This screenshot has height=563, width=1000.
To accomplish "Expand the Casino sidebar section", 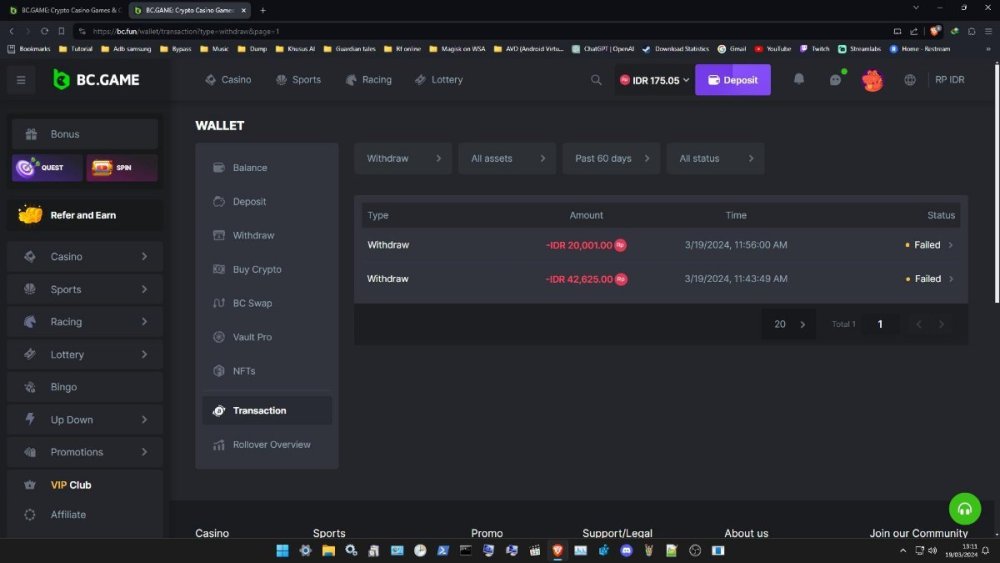I will (84, 257).
